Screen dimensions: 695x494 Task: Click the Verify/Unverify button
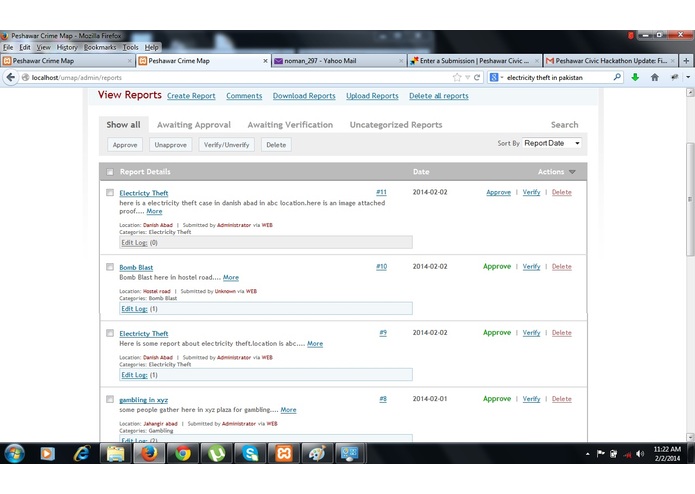pos(226,145)
